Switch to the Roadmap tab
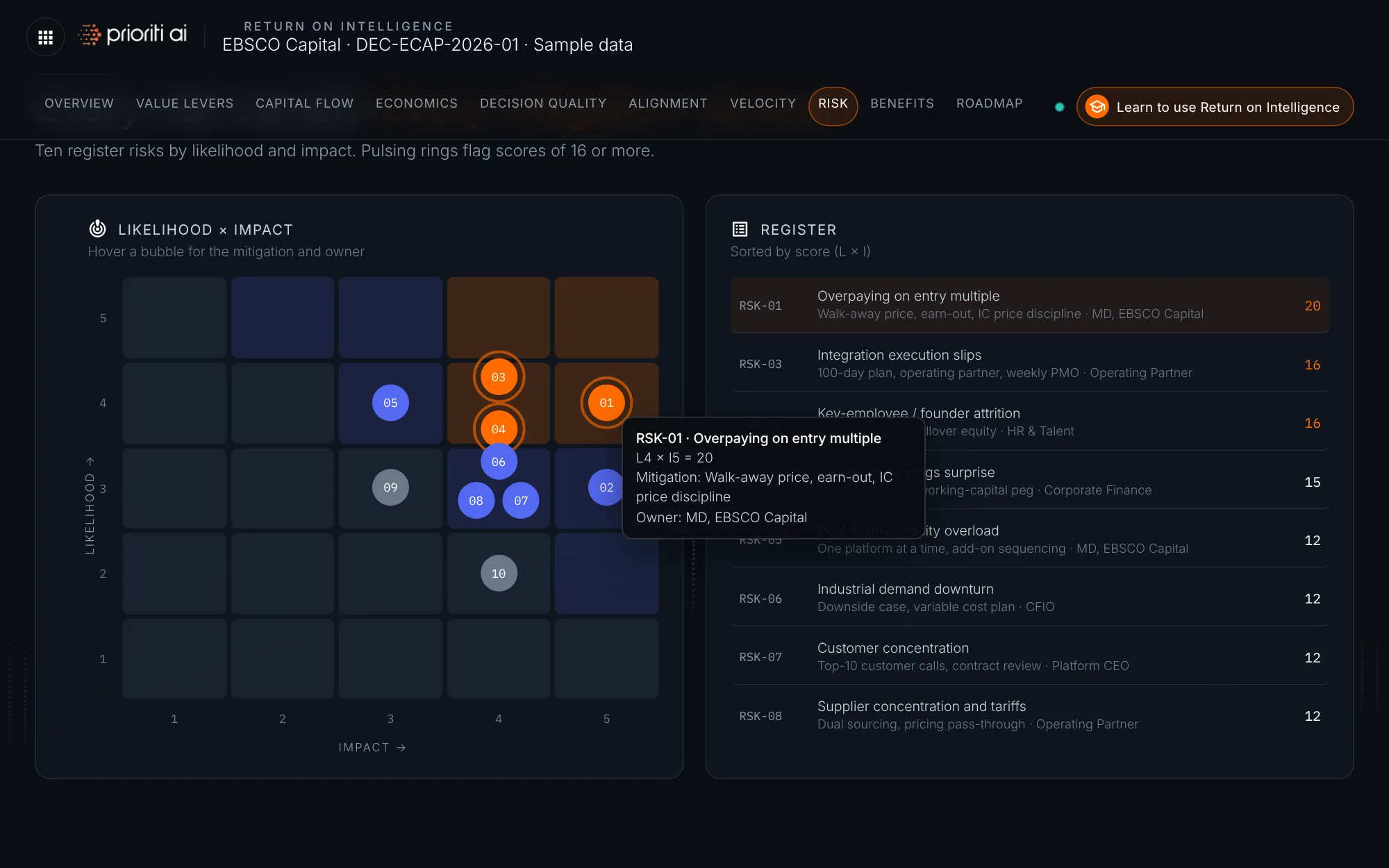The height and width of the screenshot is (868, 1389). tap(990, 103)
